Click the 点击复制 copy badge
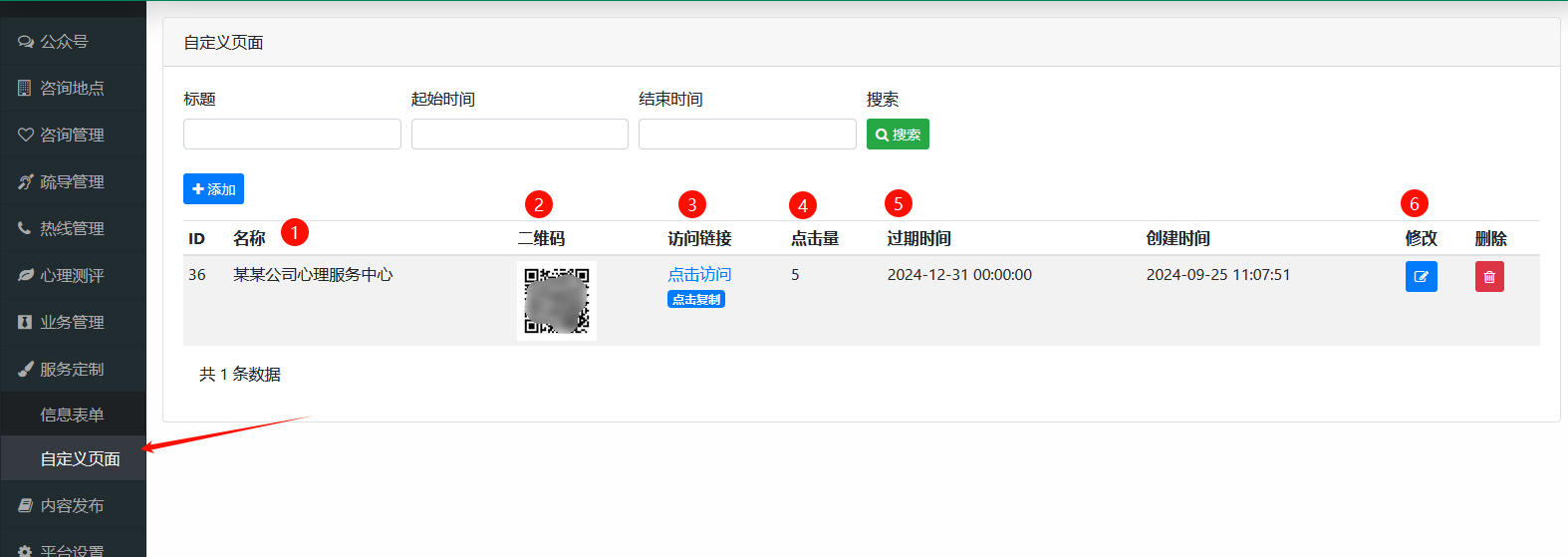 click(696, 300)
